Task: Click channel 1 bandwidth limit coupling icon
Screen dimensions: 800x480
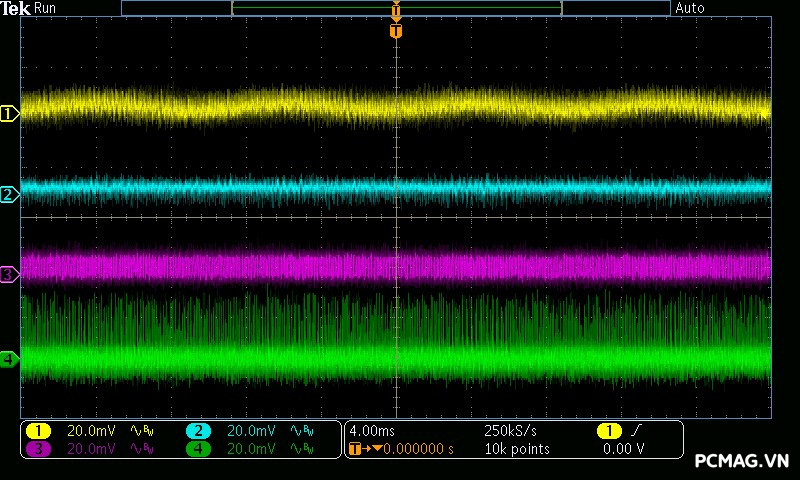Action: pyautogui.click(x=143, y=431)
